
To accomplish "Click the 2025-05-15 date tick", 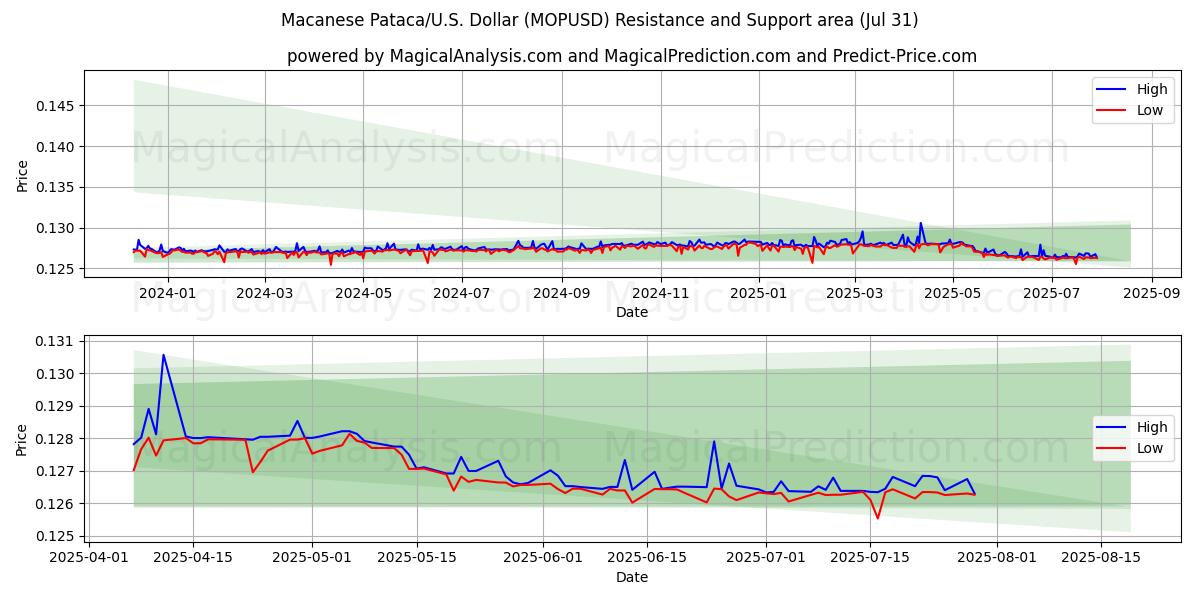I will (x=415, y=558).
